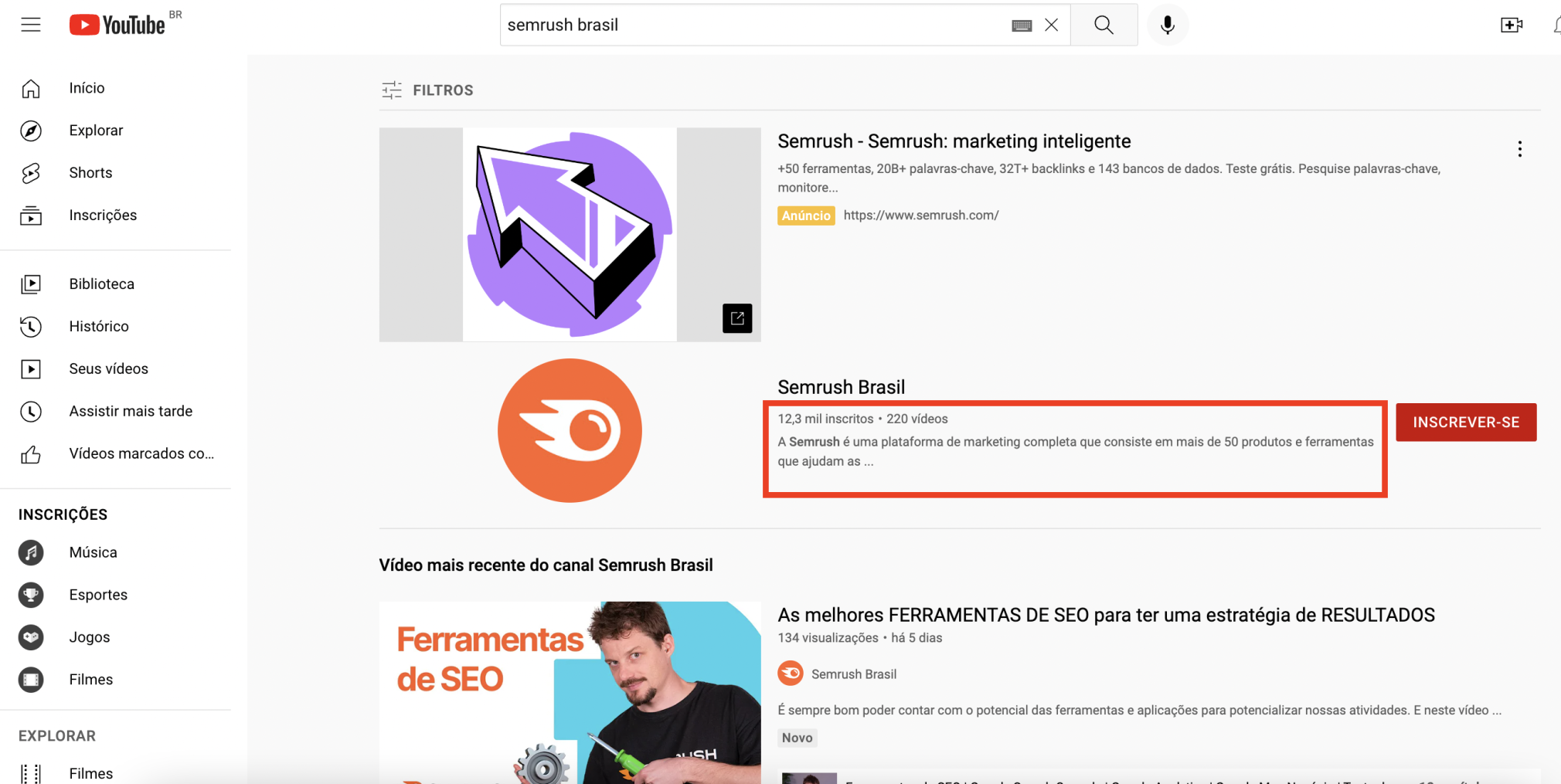Click the keyboard input icon in search bar

coord(1021,24)
